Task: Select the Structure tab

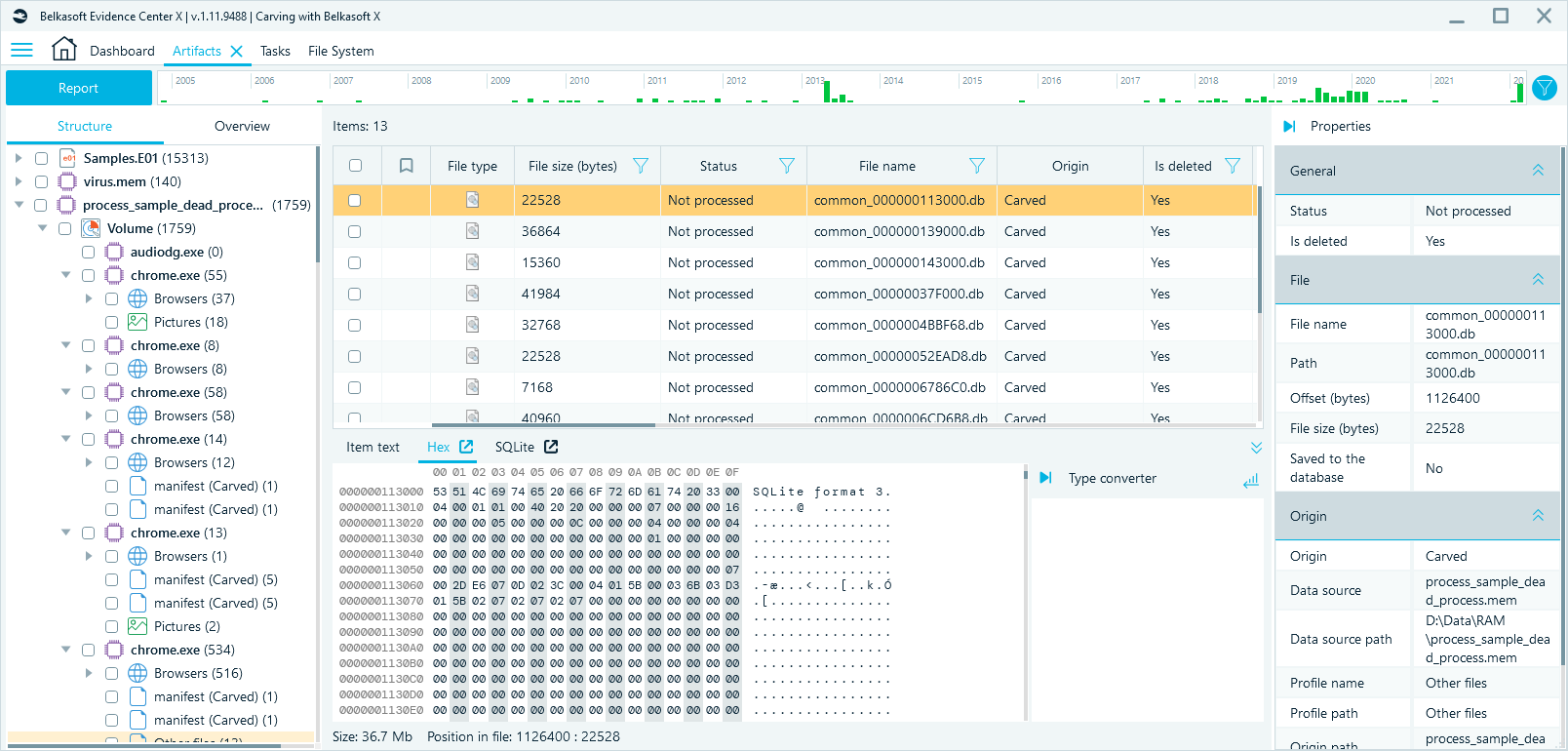Action: point(85,126)
